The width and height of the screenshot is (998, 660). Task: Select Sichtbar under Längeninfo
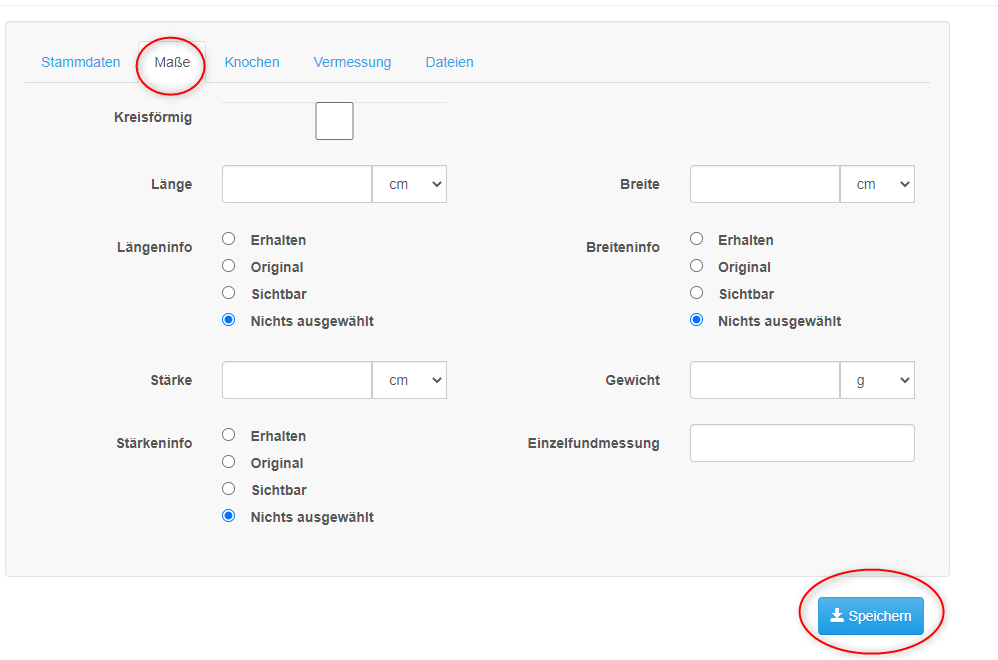(x=228, y=292)
